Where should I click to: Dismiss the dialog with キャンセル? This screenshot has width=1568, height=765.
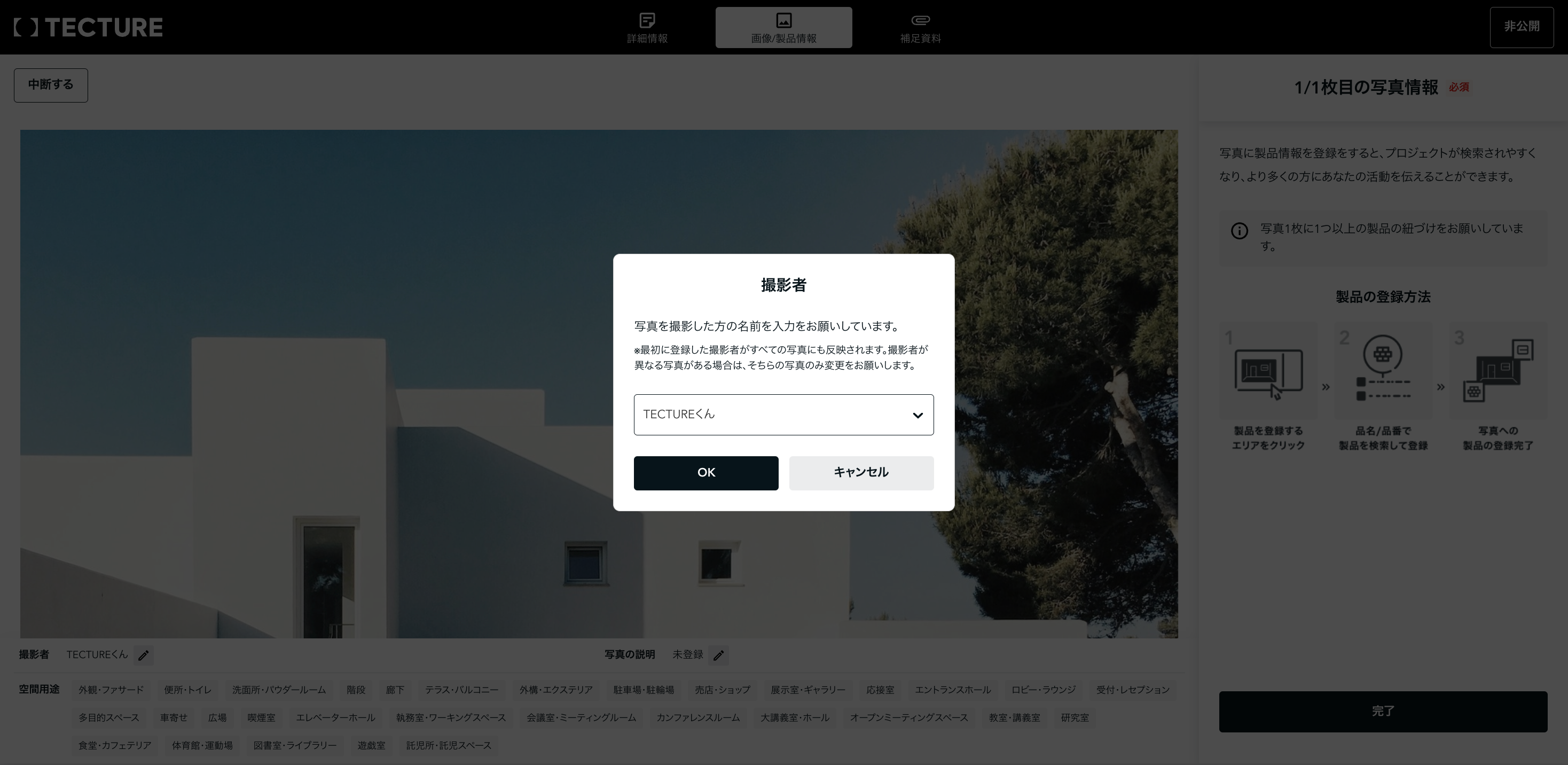(x=861, y=473)
